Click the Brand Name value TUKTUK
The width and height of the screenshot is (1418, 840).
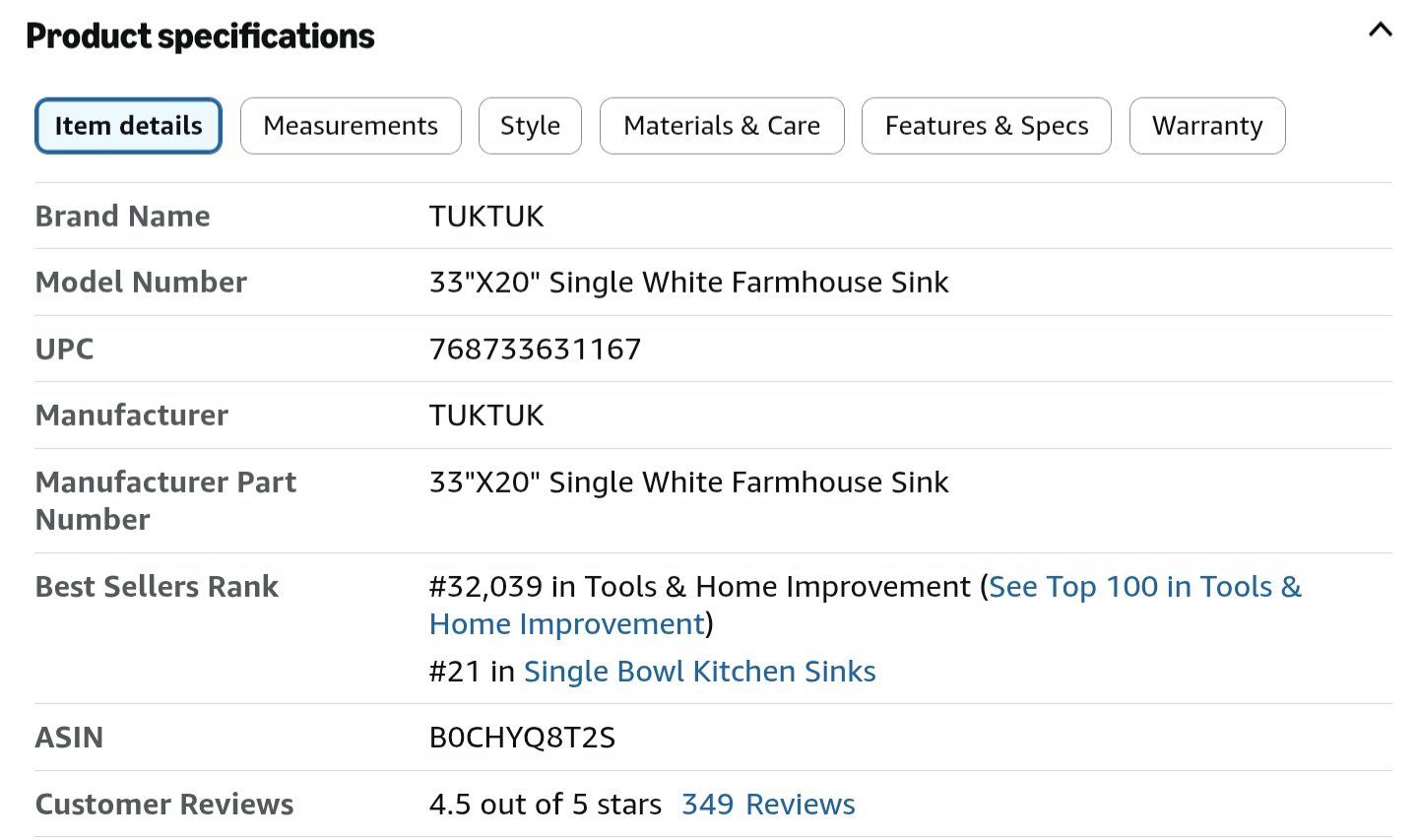click(x=486, y=217)
